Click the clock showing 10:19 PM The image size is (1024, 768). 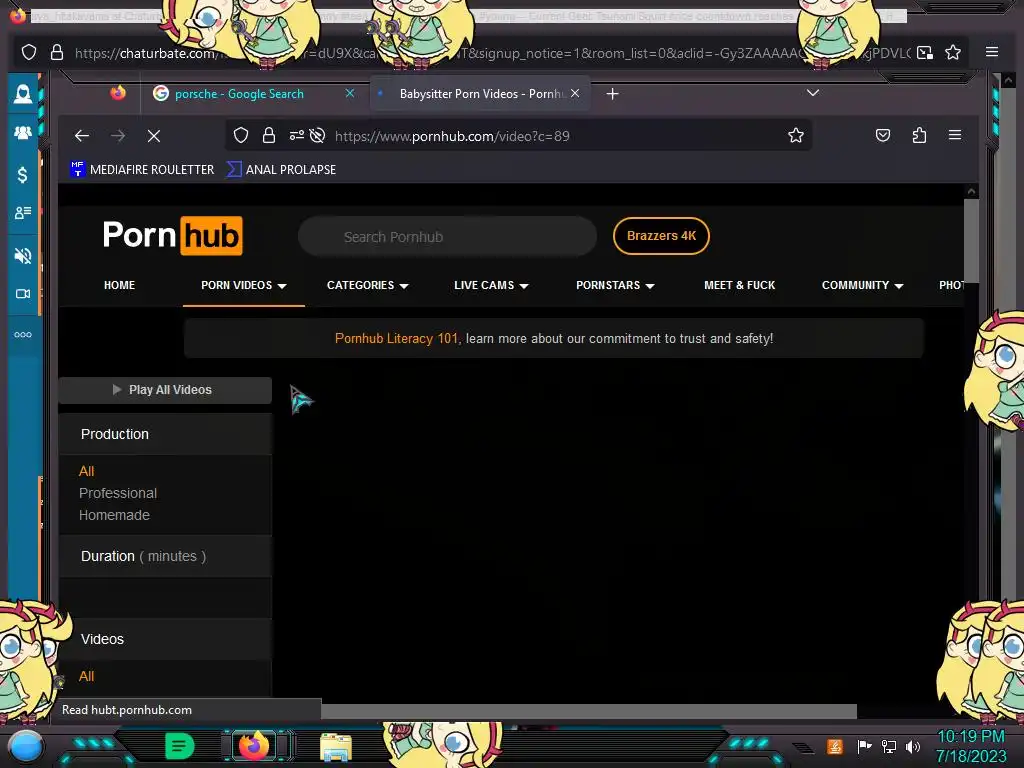point(970,737)
